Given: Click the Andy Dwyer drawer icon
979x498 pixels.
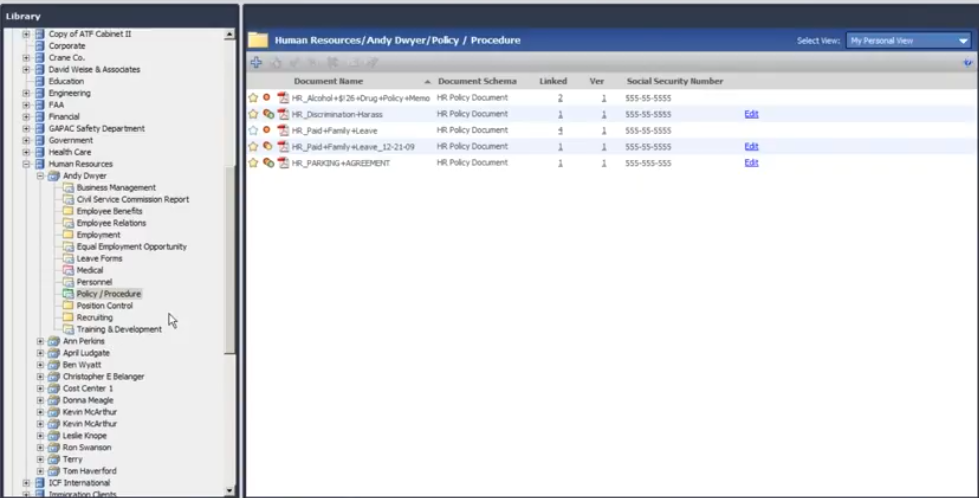Looking at the screenshot, I should click(x=54, y=176).
